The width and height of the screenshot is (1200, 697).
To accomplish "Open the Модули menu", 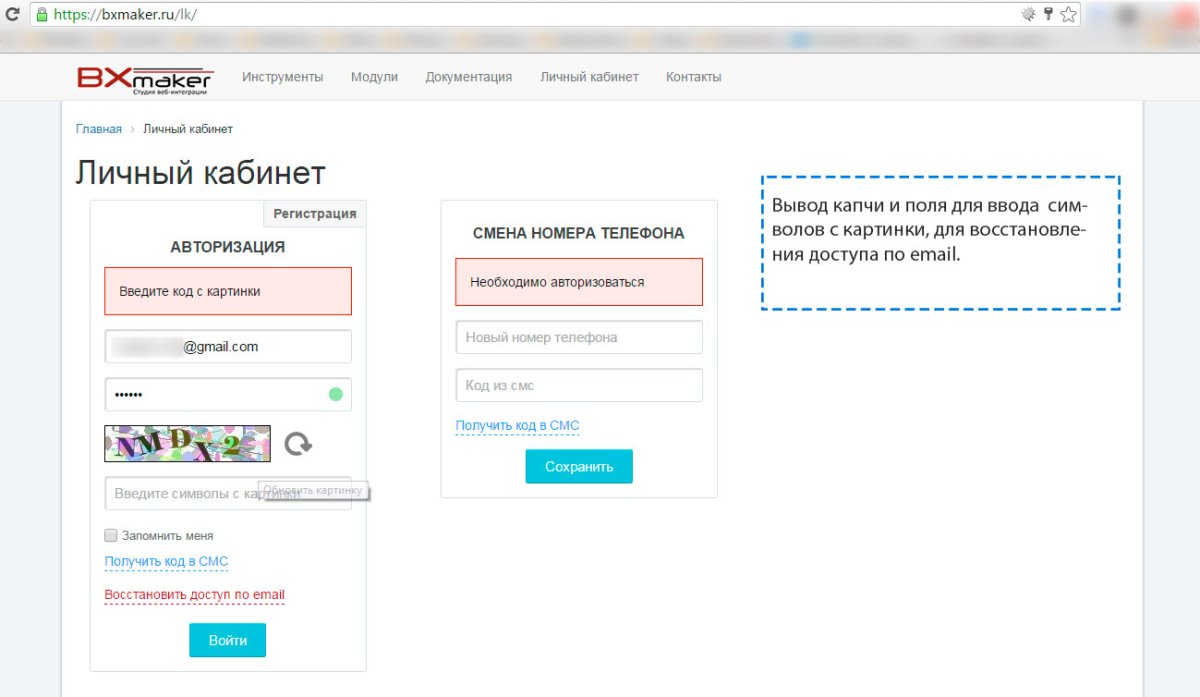I will 374,76.
